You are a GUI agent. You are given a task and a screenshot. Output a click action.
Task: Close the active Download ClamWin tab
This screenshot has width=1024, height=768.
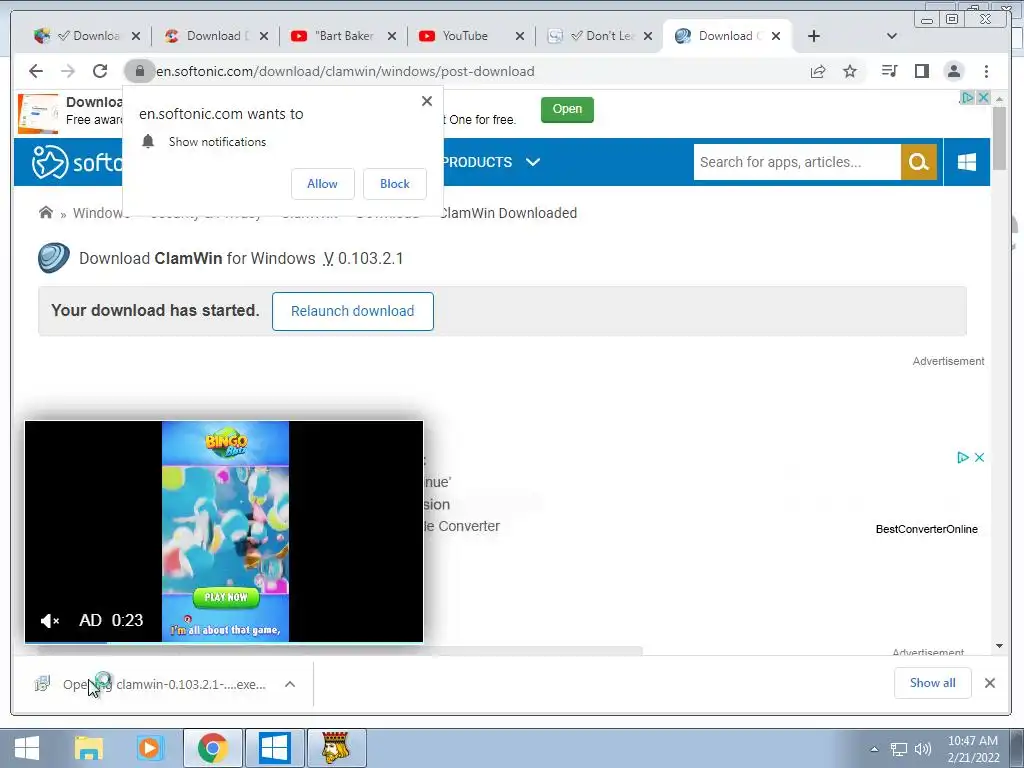[x=776, y=36]
